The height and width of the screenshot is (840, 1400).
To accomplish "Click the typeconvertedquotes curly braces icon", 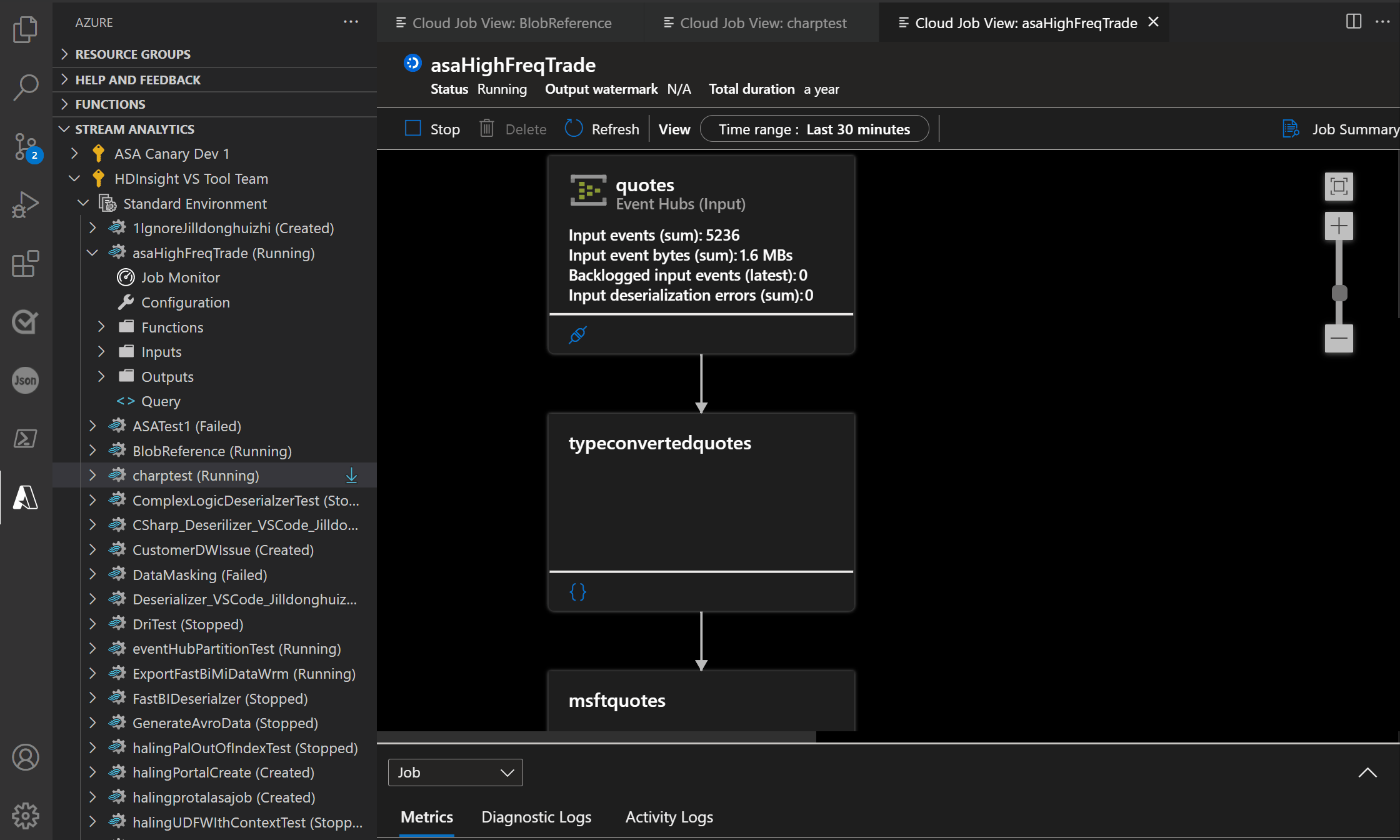I will [577, 591].
